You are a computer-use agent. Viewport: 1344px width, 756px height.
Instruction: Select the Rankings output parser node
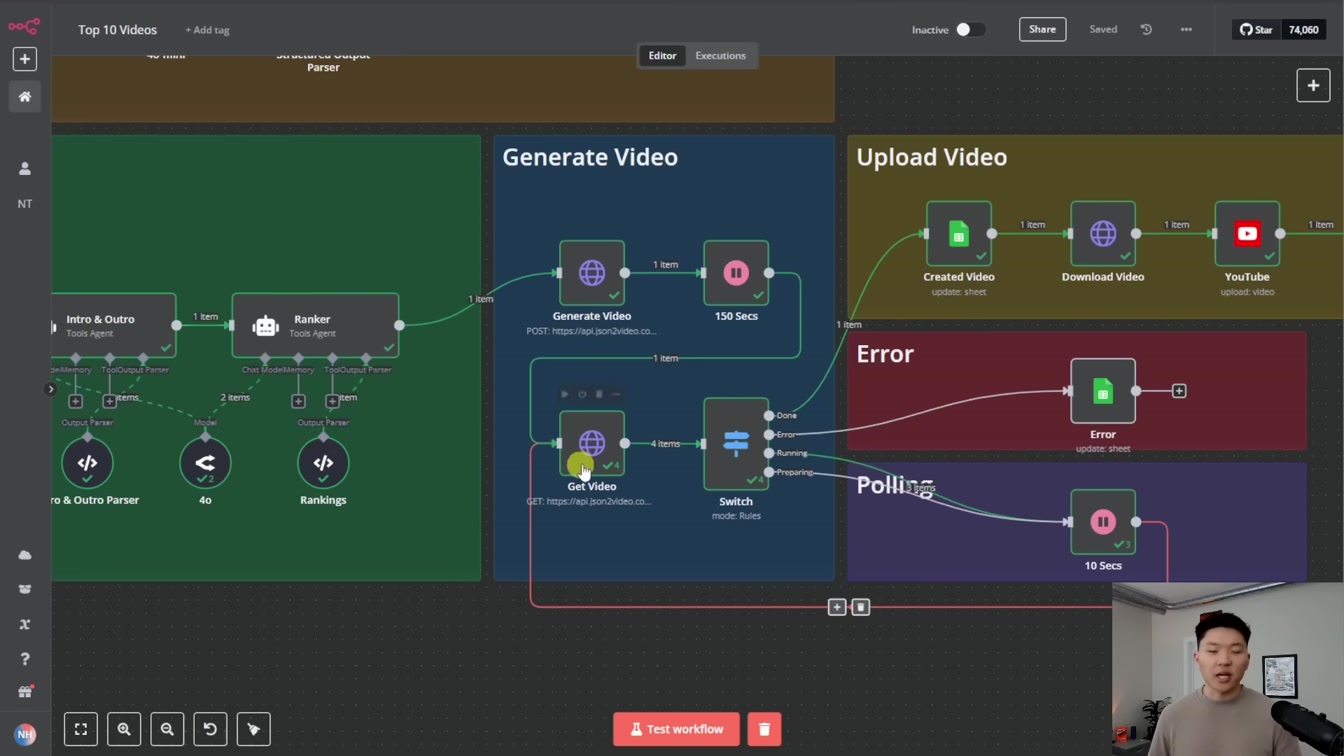pyautogui.click(x=323, y=463)
